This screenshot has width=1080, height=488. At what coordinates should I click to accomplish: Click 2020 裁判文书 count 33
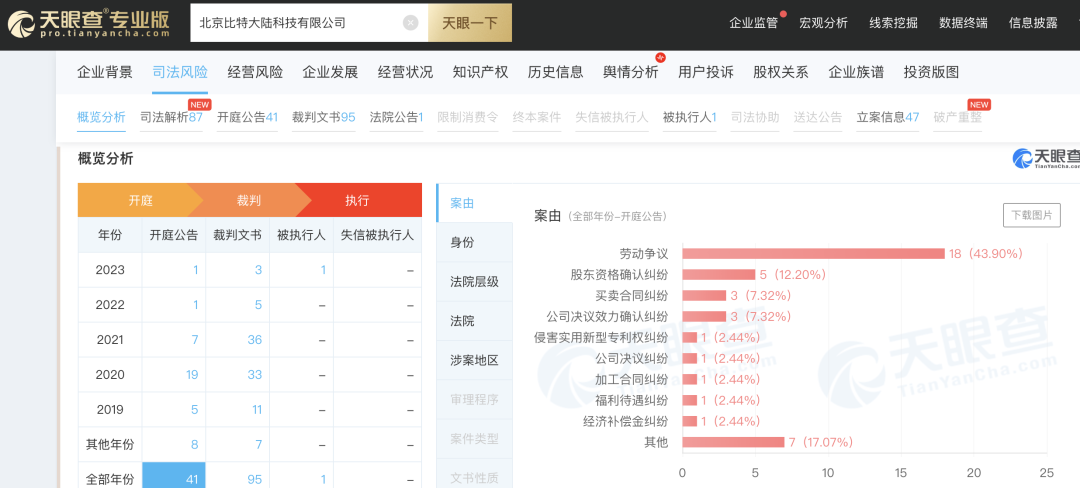coord(255,374)
